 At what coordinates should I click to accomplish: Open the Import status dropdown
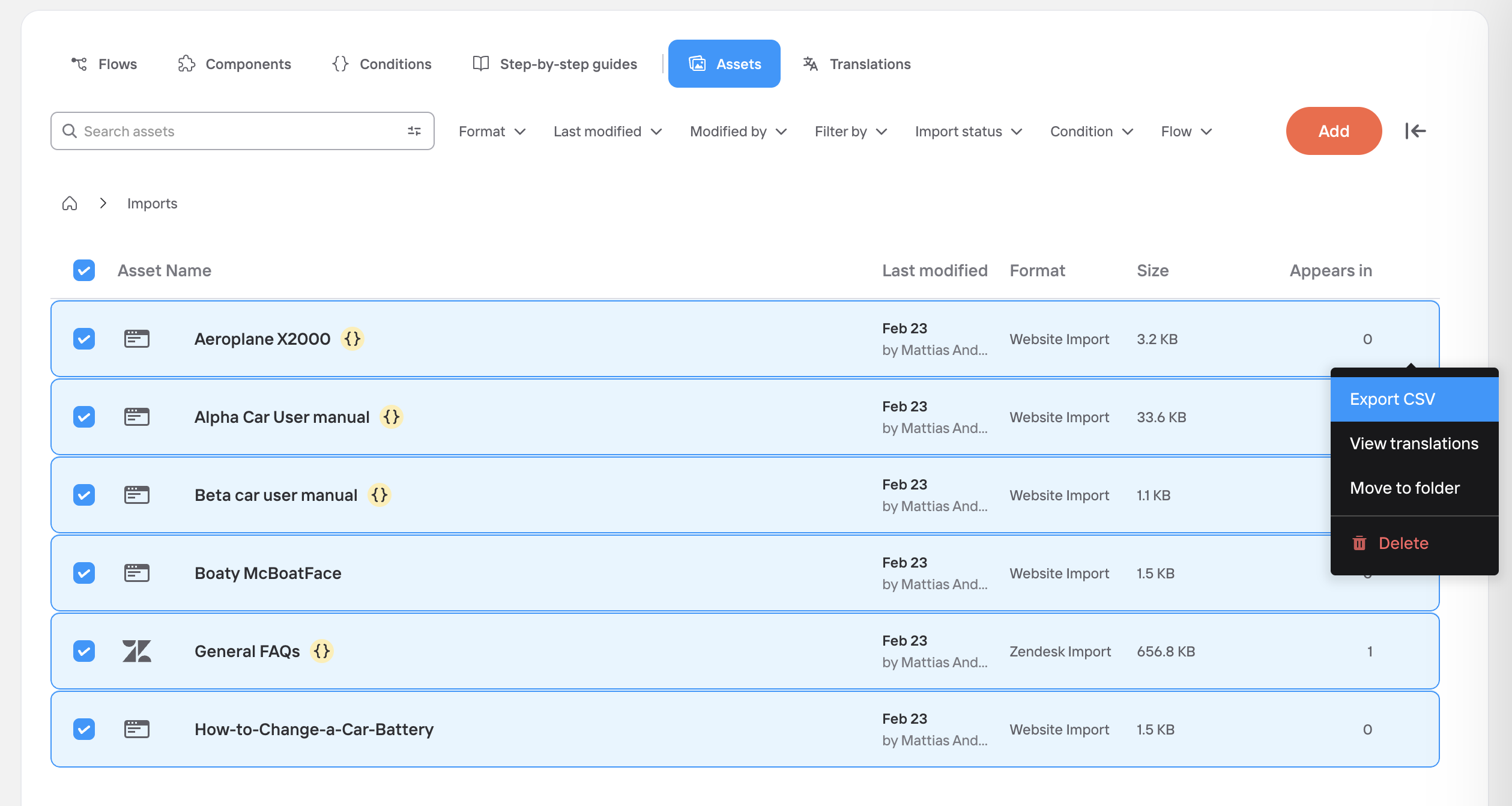click(x=968, y=132)
